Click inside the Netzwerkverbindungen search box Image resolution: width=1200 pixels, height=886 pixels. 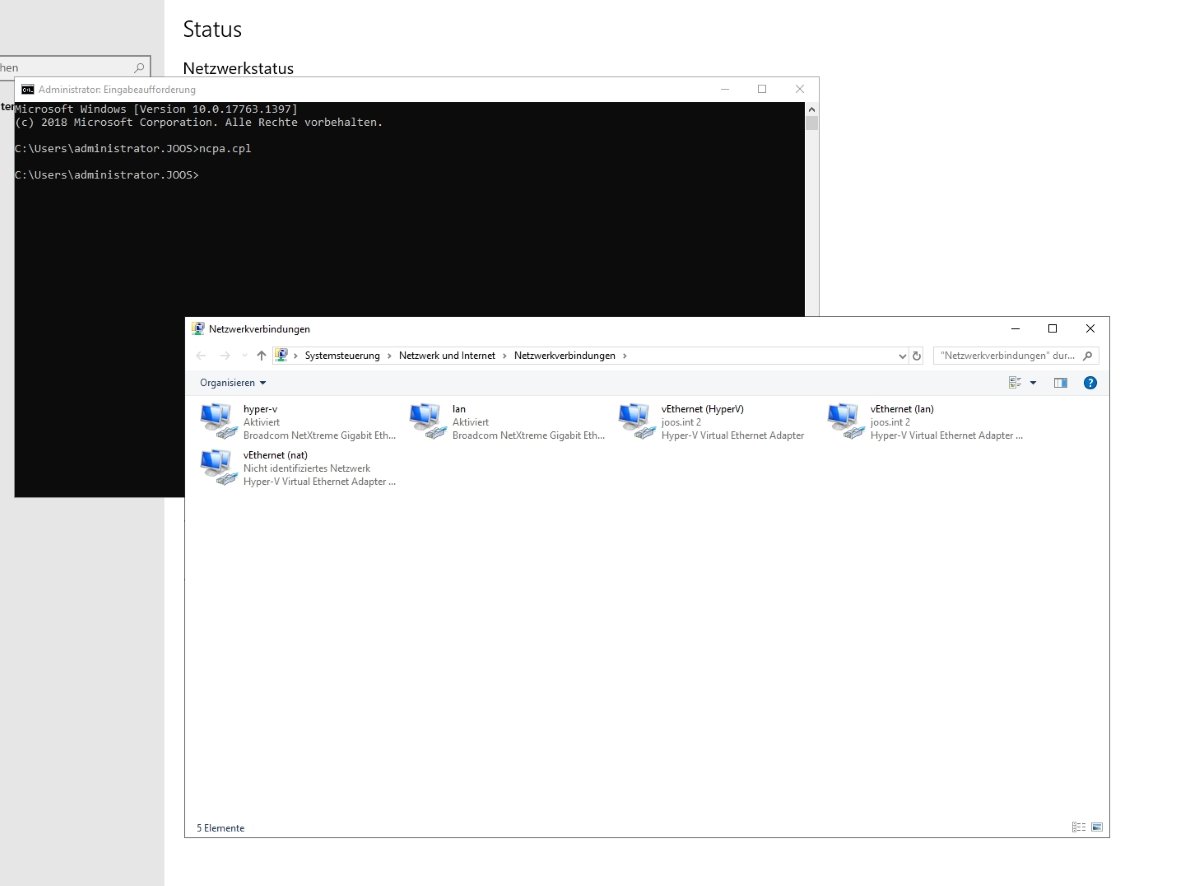[1008, 355]
